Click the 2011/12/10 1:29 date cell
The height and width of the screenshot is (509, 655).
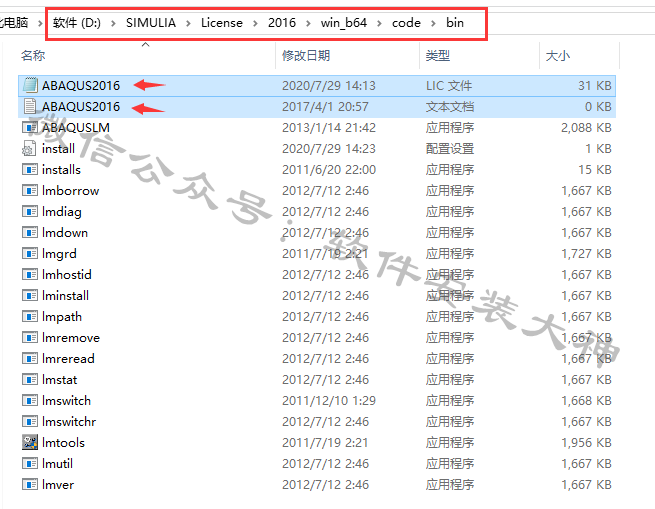pos(329,400)
